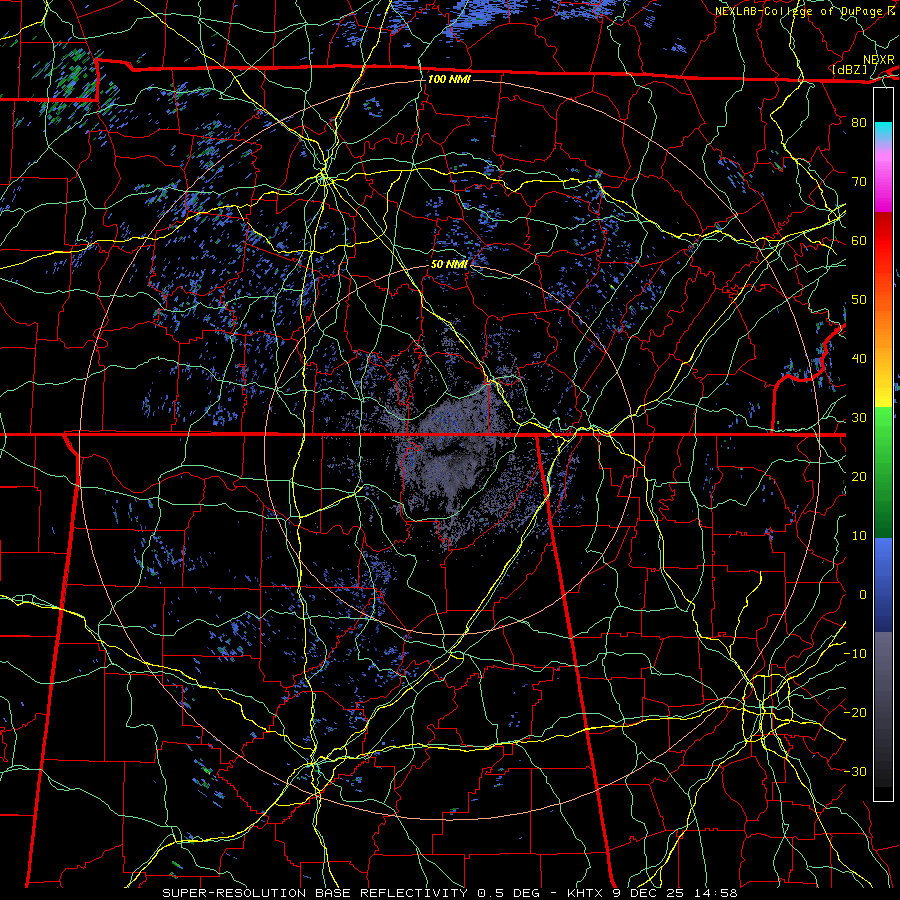Click the -30 value on the dBZ scale
The width and height of the screenshot is (900, 900).
coord(855,772)
